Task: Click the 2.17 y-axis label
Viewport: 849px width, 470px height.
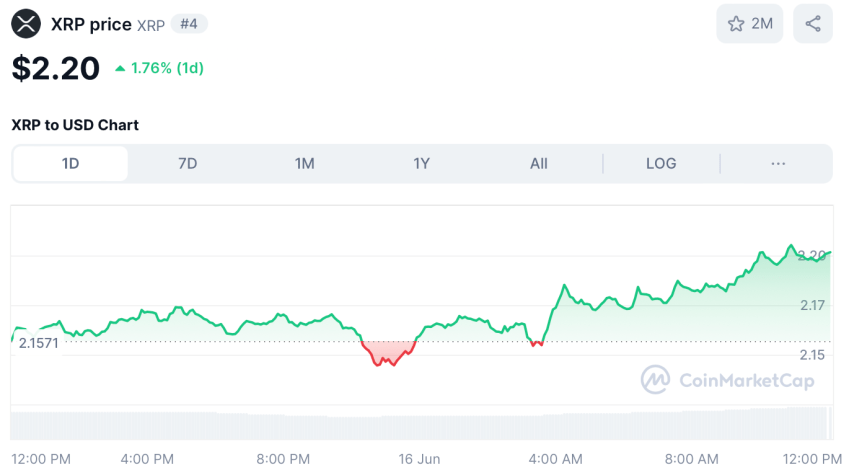Action: (x=812, y=305)
